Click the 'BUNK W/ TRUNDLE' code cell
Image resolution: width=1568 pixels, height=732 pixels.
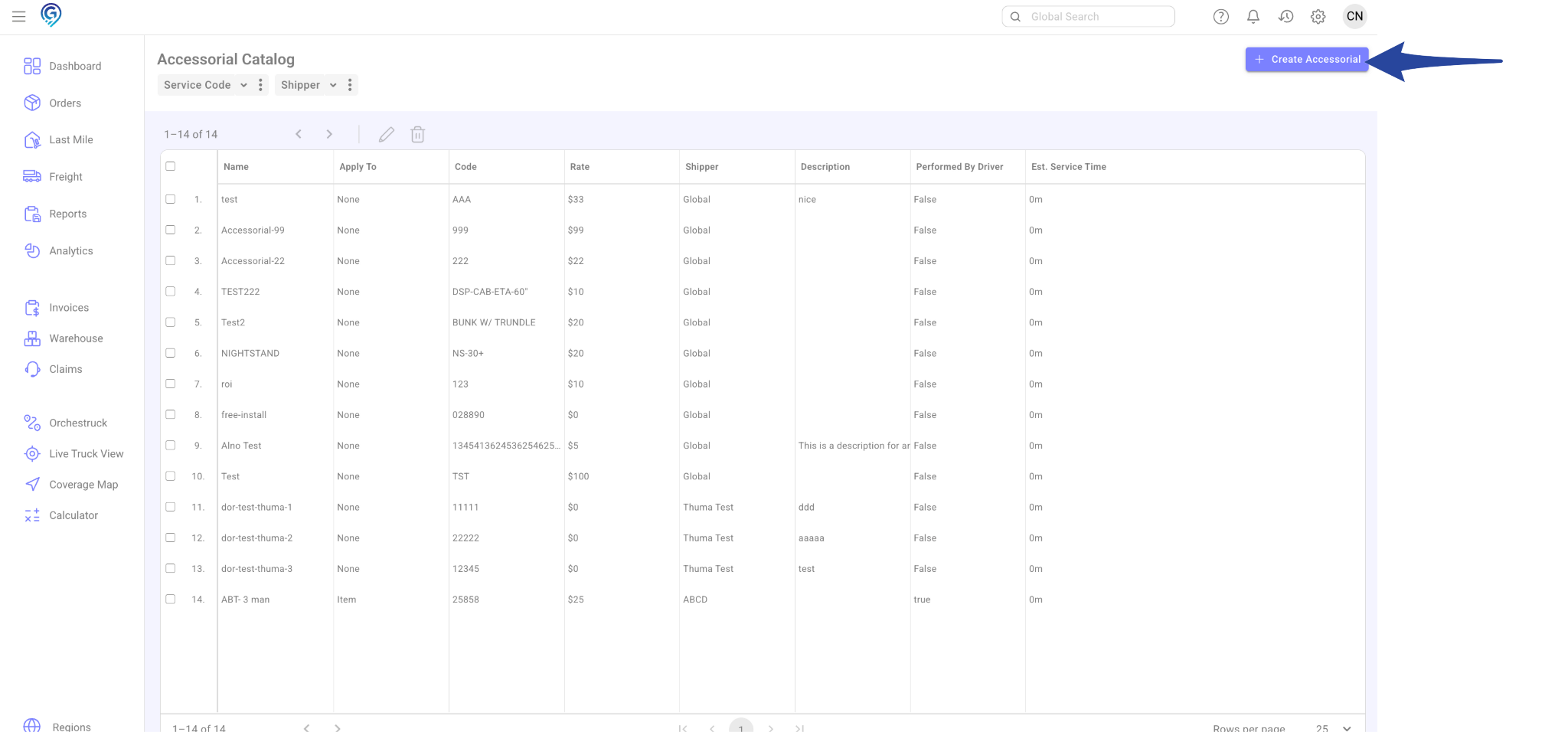point(494,322)
